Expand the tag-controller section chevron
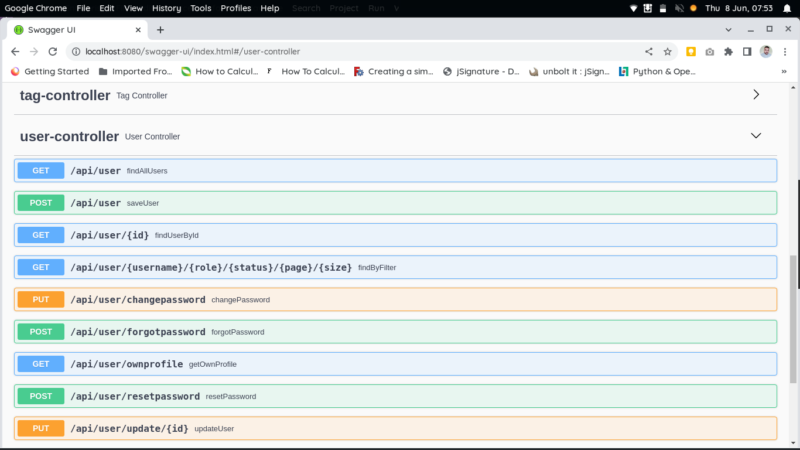The height and width of the screenshot is (450, 800). tap(756, 95)
